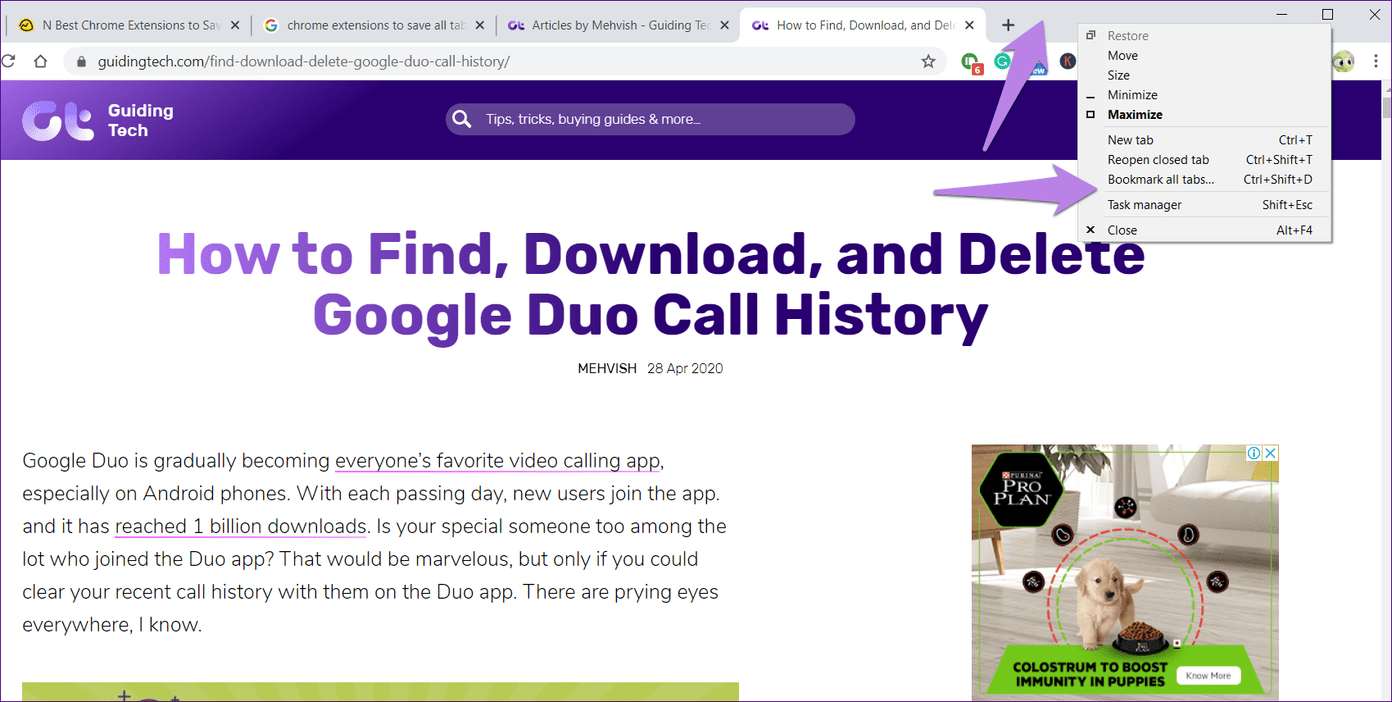Click the search magnifier icon
1392x702 pixels.
click(x=461, y=119)
